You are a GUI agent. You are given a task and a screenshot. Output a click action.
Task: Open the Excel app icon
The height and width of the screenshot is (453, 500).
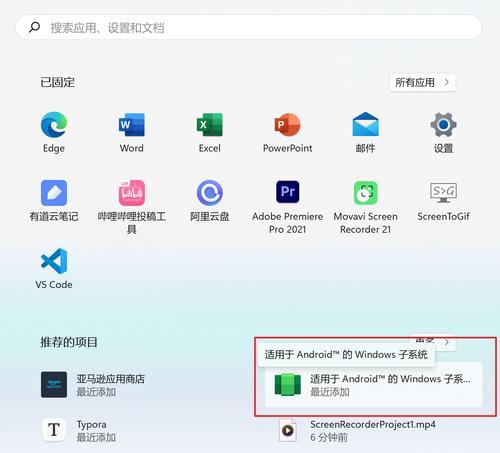coord(210,125)
